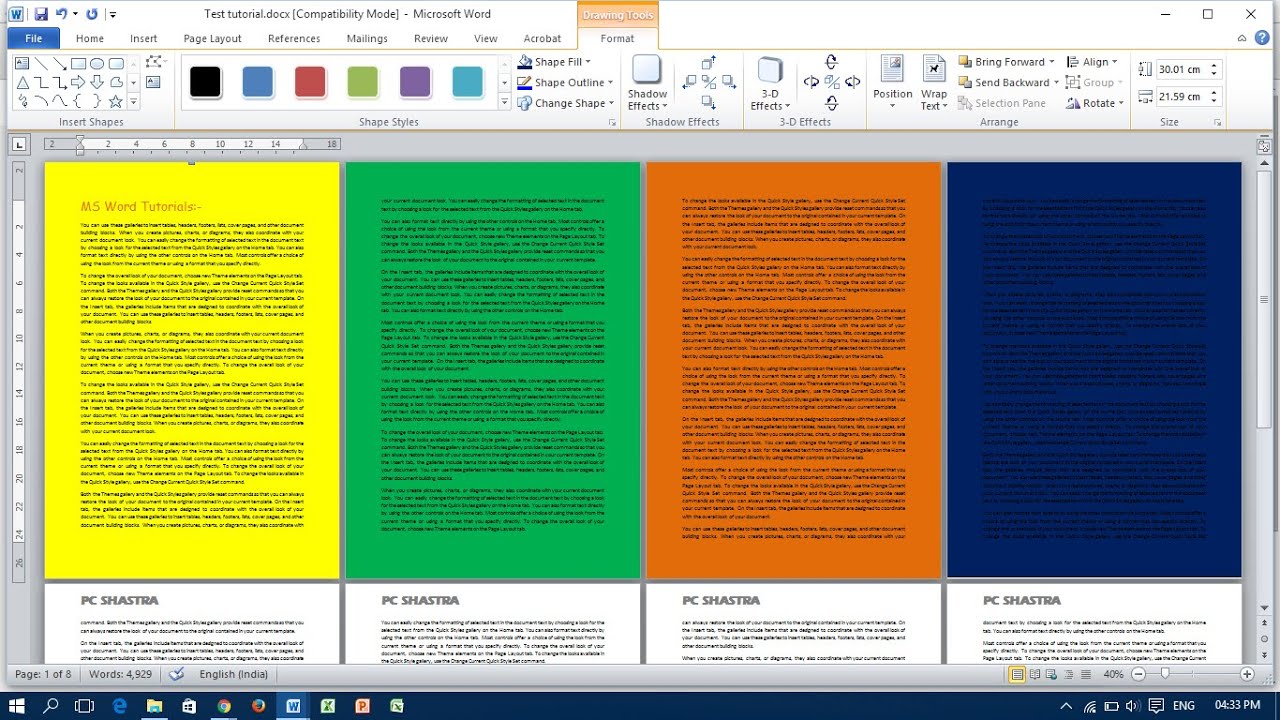
Task: Open the Acrobat tab
Action: (x=542, y=38)
